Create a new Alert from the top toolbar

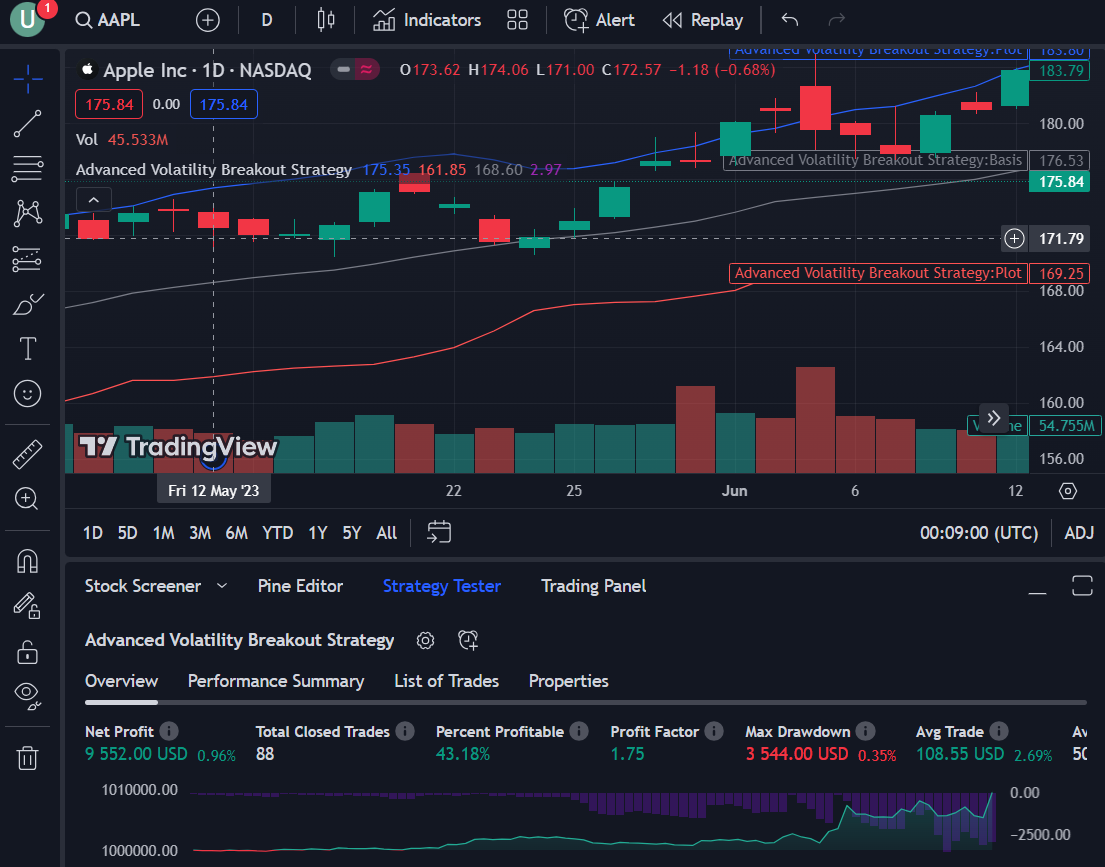pyautogui.click(x=599, y=20)
